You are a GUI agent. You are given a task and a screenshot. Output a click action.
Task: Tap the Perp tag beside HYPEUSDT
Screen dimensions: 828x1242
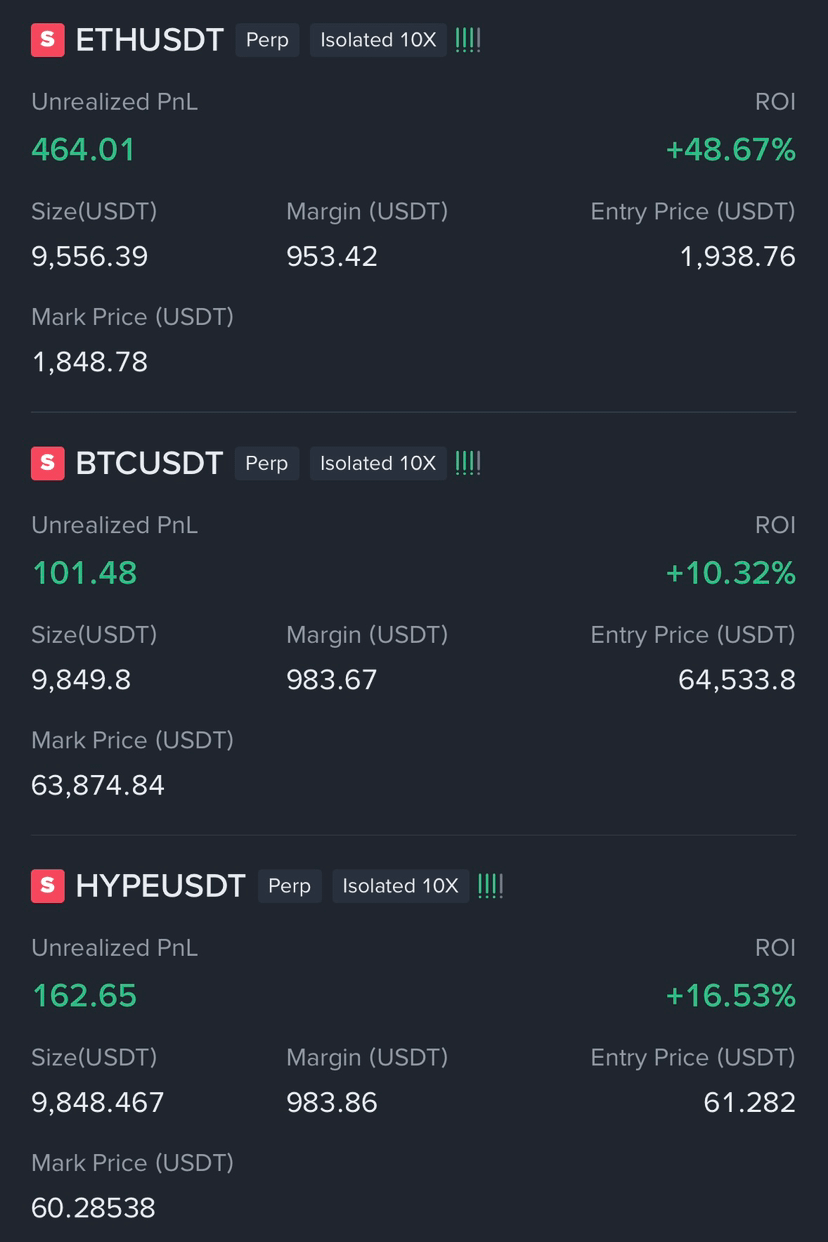pos(289,886)
